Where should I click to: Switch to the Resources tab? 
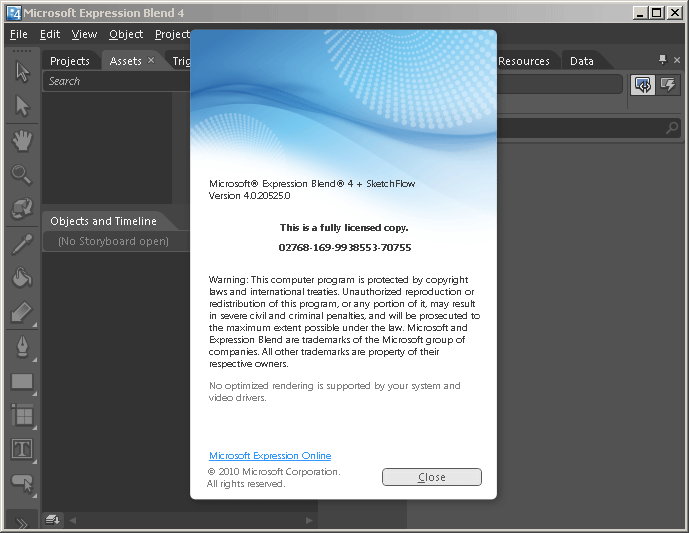click(x=524, y=61)
